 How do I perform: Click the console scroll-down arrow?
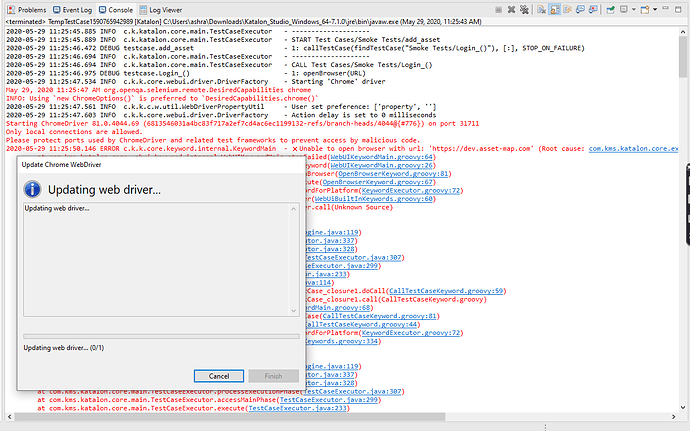(683, 407)
